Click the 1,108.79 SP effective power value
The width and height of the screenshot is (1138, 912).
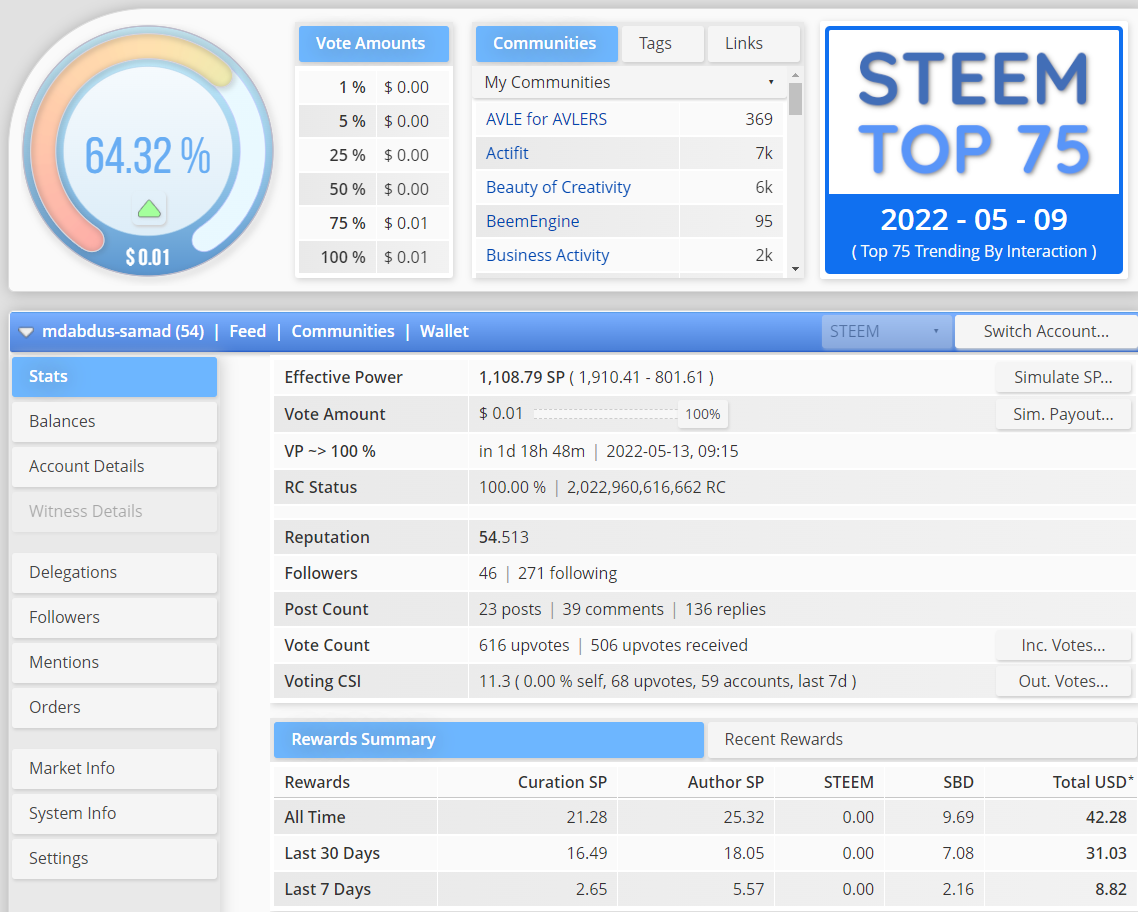pyautogui.click(x=522, y=377)
